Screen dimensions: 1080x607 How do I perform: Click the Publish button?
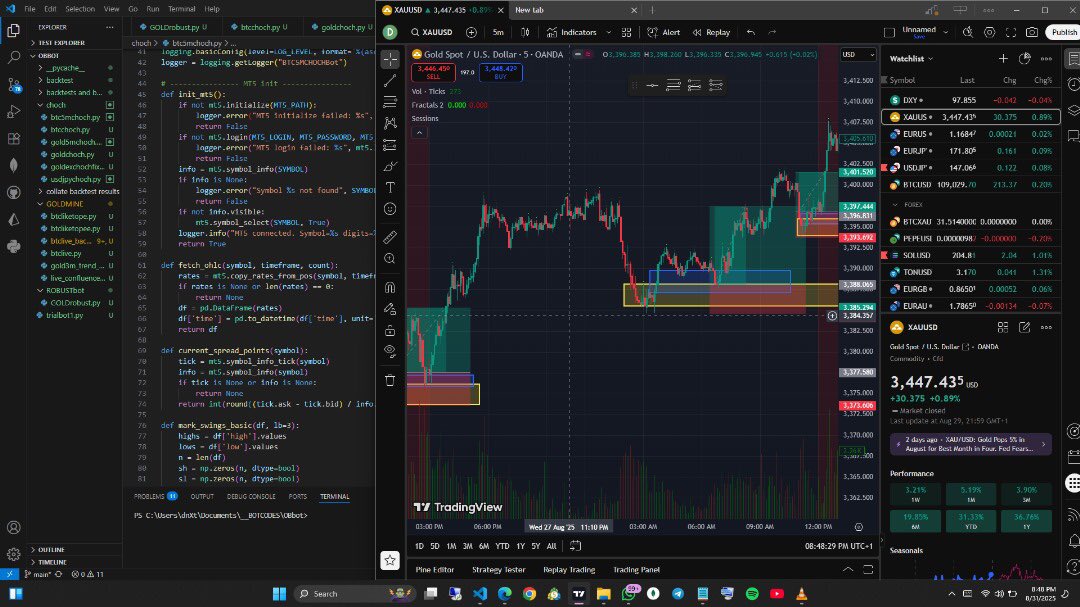tap(1063, 32)
